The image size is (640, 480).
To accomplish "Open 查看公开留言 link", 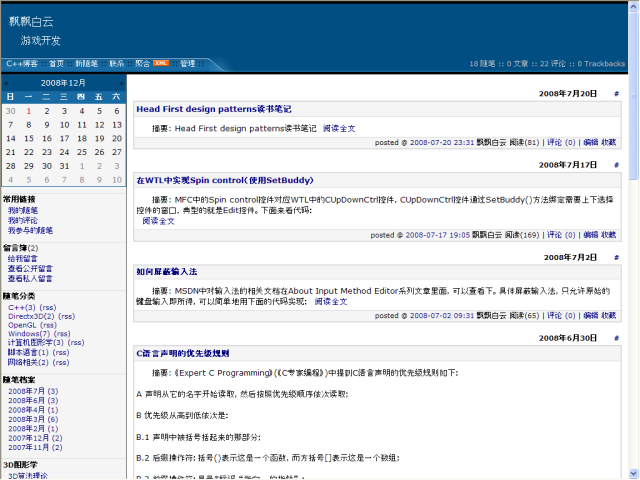I will pos(30,269).
